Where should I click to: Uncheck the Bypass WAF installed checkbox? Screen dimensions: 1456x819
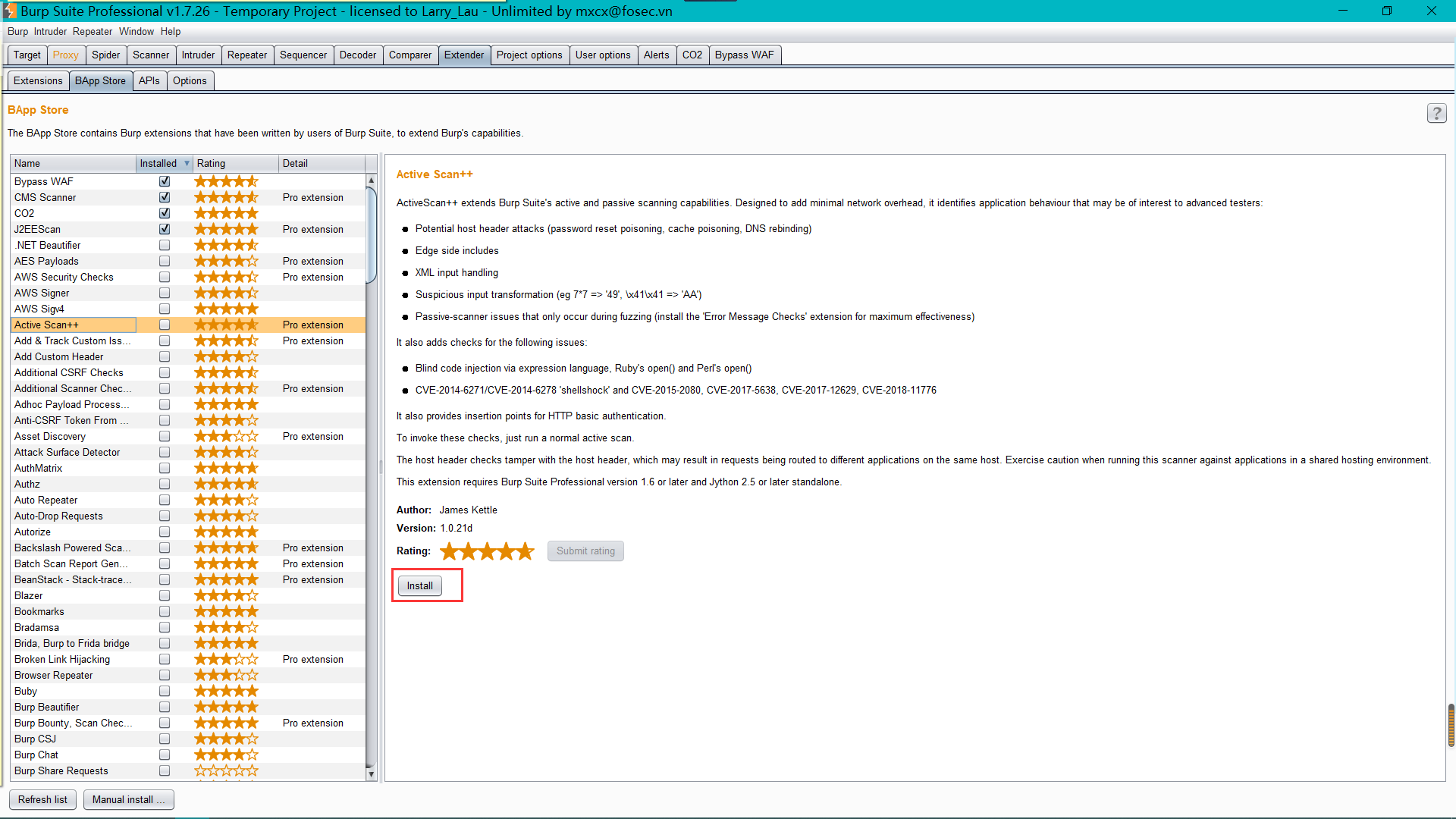165,181
